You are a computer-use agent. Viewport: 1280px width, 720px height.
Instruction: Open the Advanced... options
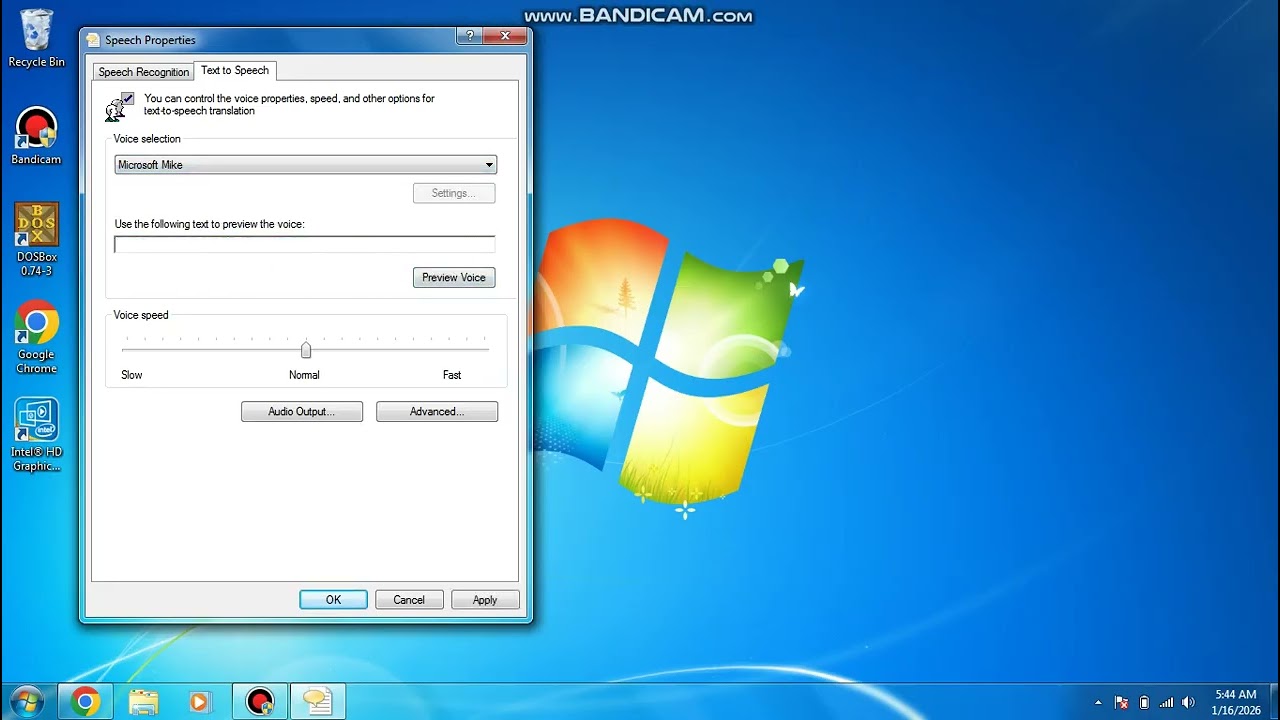437,412
